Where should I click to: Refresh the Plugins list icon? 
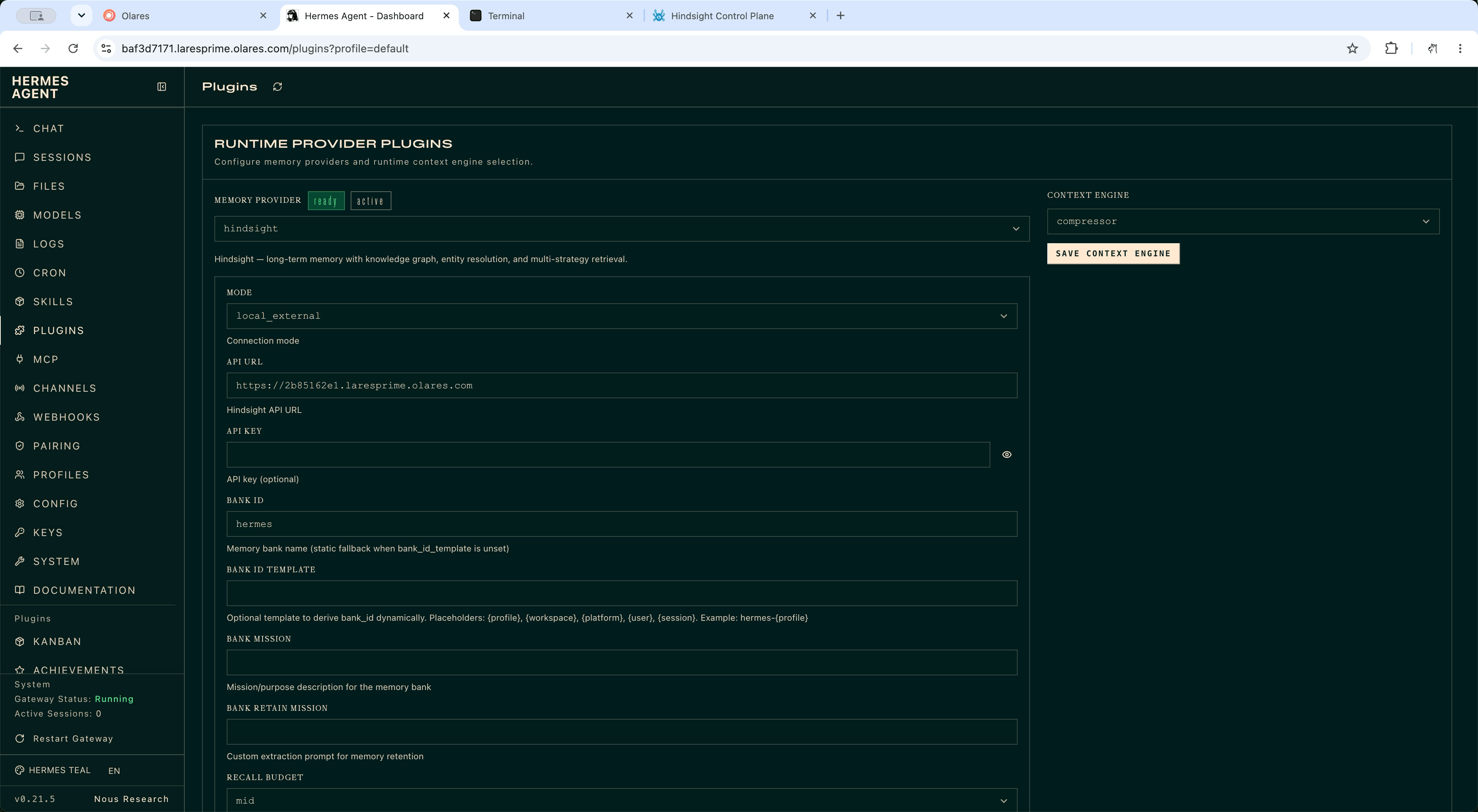tap(278, 87)
